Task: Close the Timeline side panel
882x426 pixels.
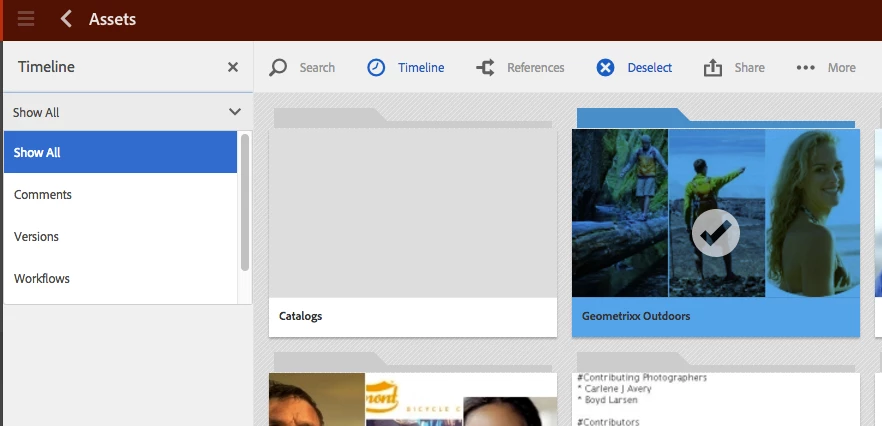Action: [x=233, y=67]
